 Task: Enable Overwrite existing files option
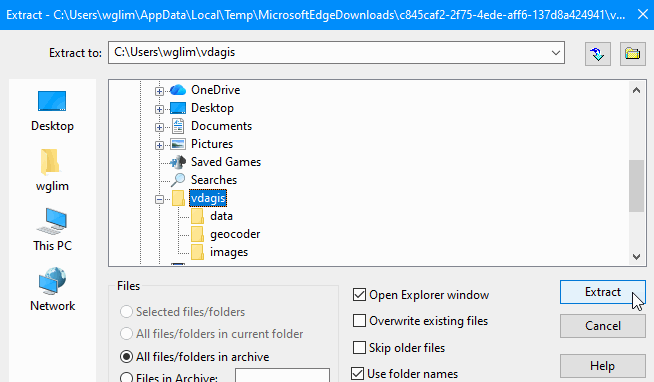click(x=359, y=321)
